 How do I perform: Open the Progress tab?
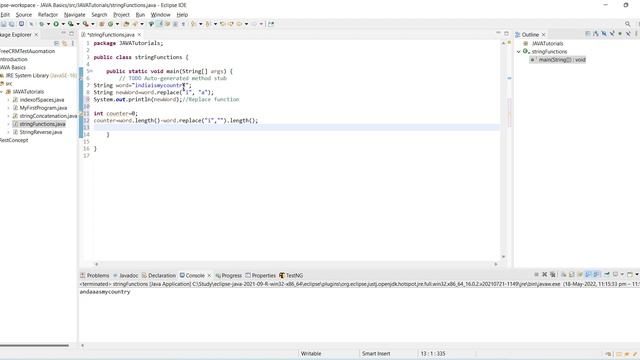pos(229,276)
